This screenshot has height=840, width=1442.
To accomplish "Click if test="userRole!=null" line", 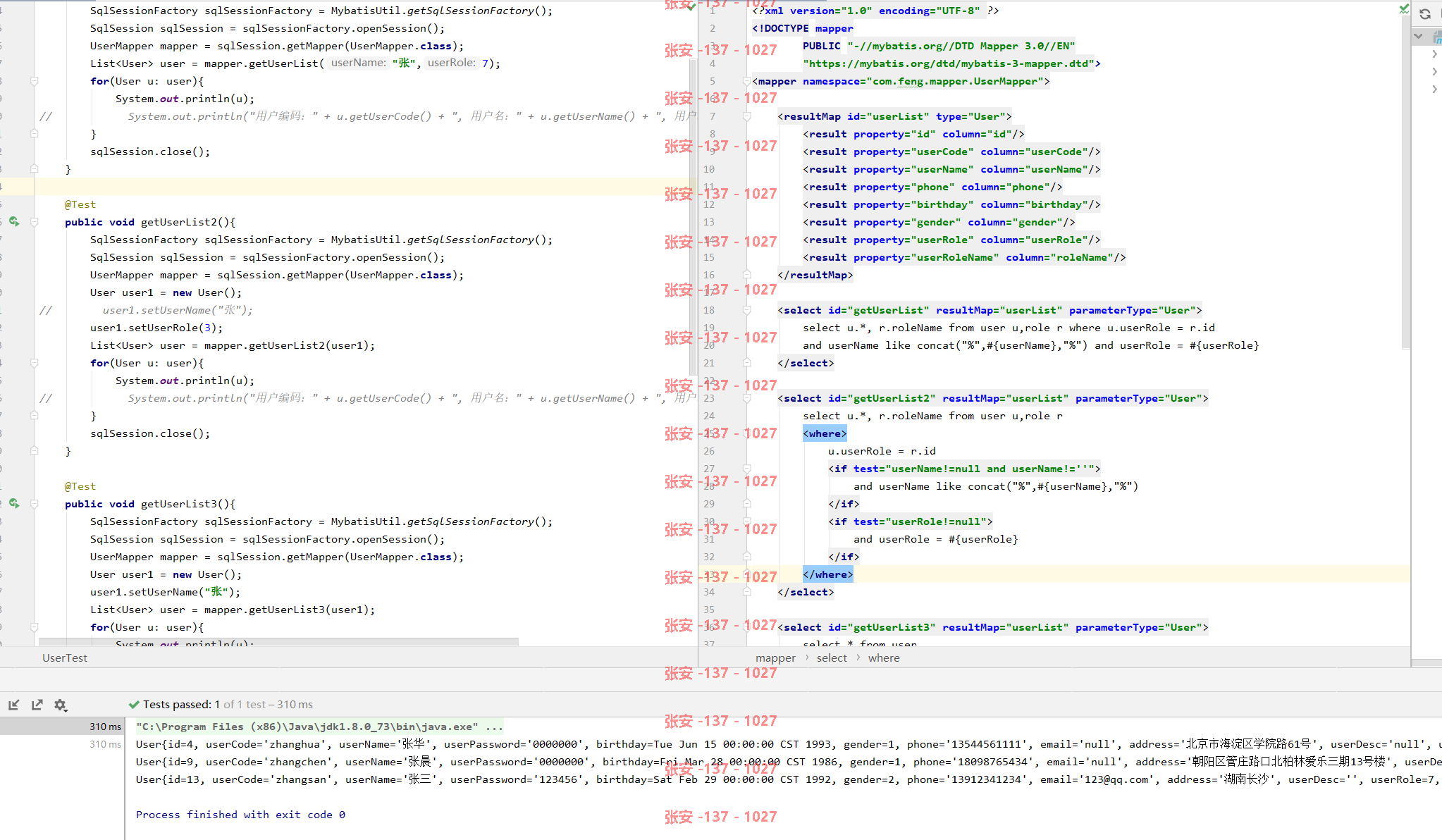I will 910,521.
